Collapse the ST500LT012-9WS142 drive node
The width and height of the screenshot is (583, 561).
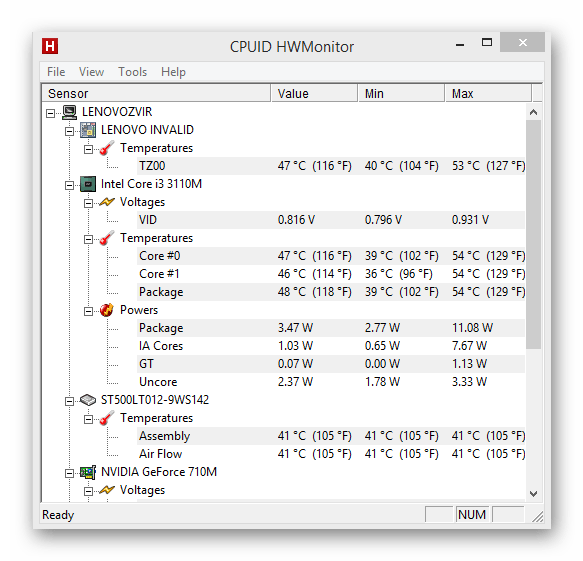[69, 401]
